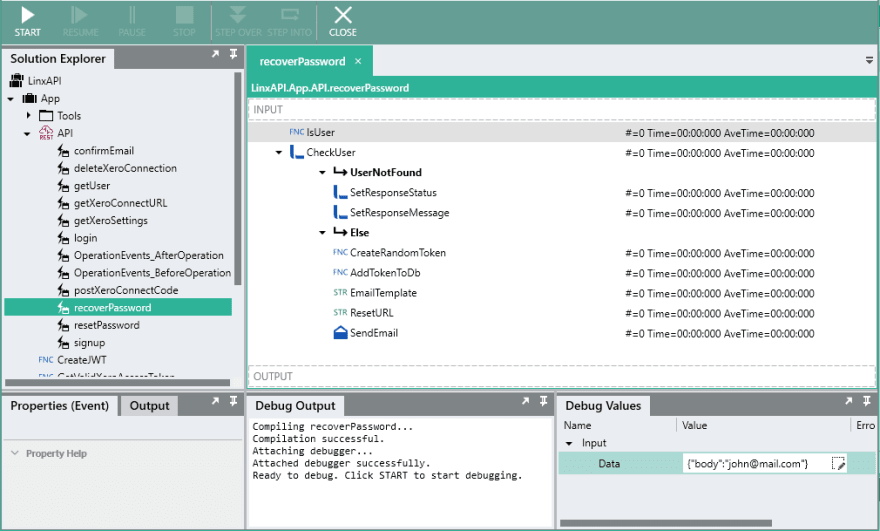Image resolution: width=880 pixels, height=531 pixels.
Task: Select the Solution Explorer tab
Action: tap(58, 59)
